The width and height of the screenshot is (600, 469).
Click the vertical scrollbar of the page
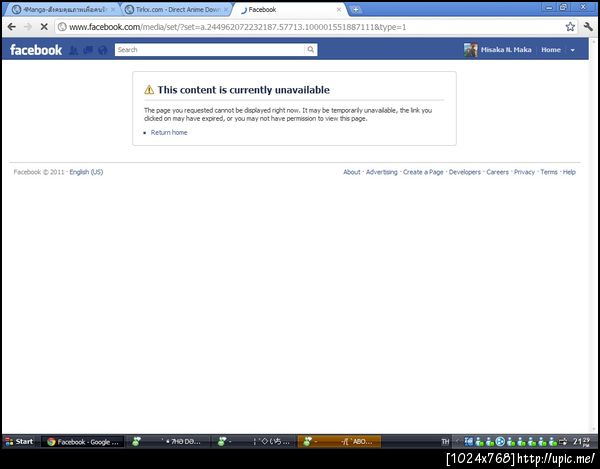(x=593, y=235)
